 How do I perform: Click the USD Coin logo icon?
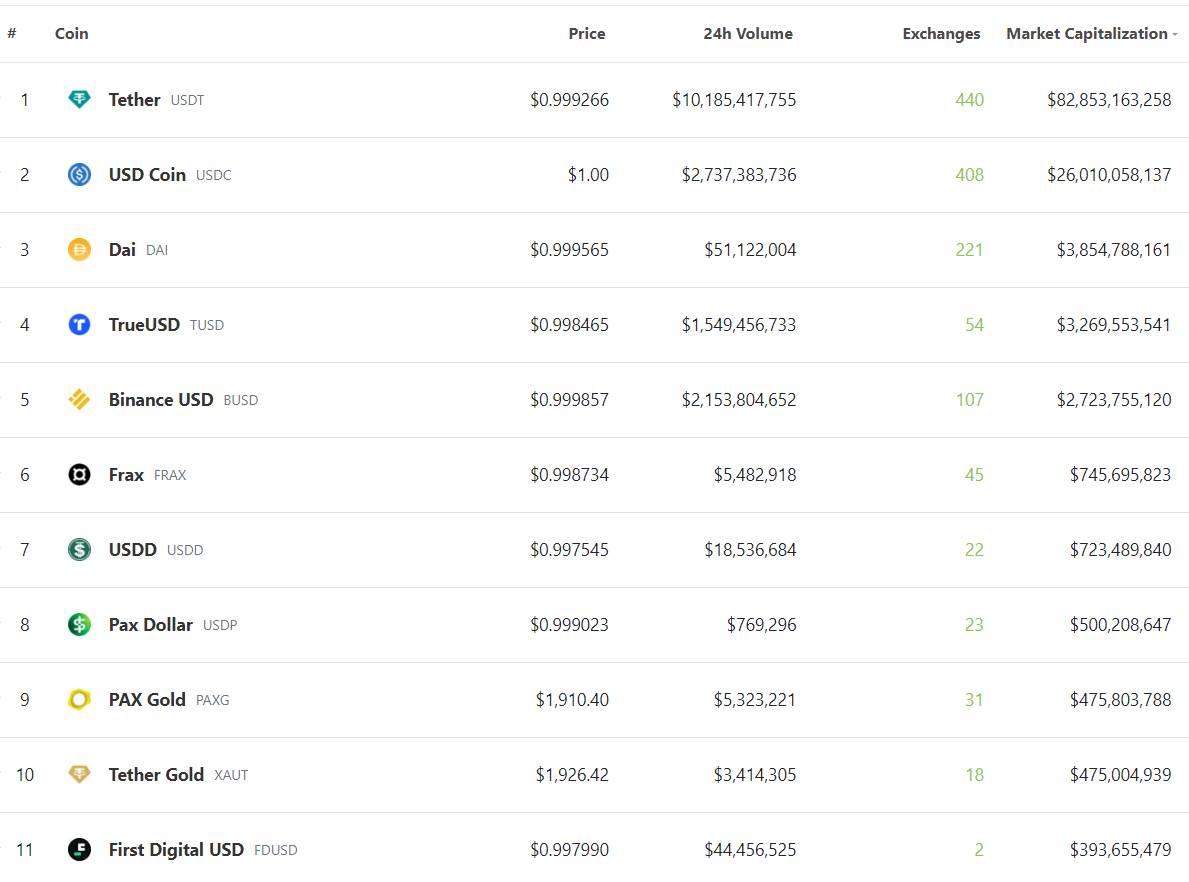[x=79, y=174]
